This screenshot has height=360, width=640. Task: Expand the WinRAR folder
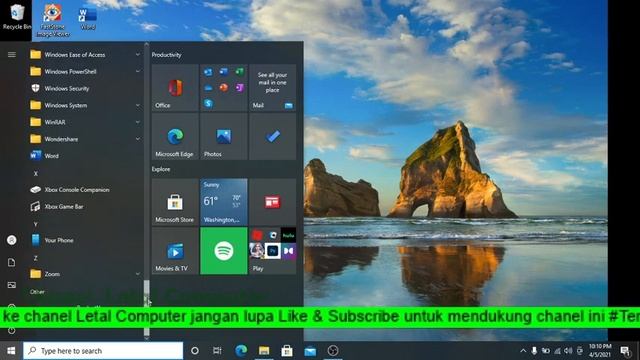tap(86, 122)
